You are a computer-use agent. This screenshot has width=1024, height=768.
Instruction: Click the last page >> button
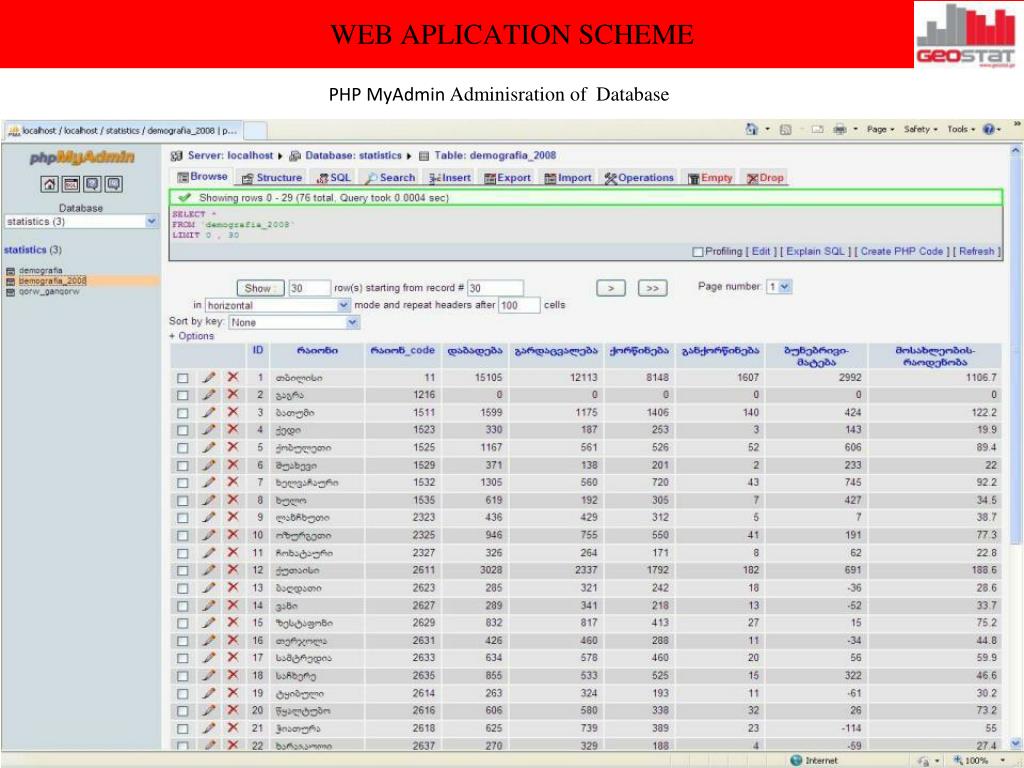pyautogui.click(x=652, y=288)
